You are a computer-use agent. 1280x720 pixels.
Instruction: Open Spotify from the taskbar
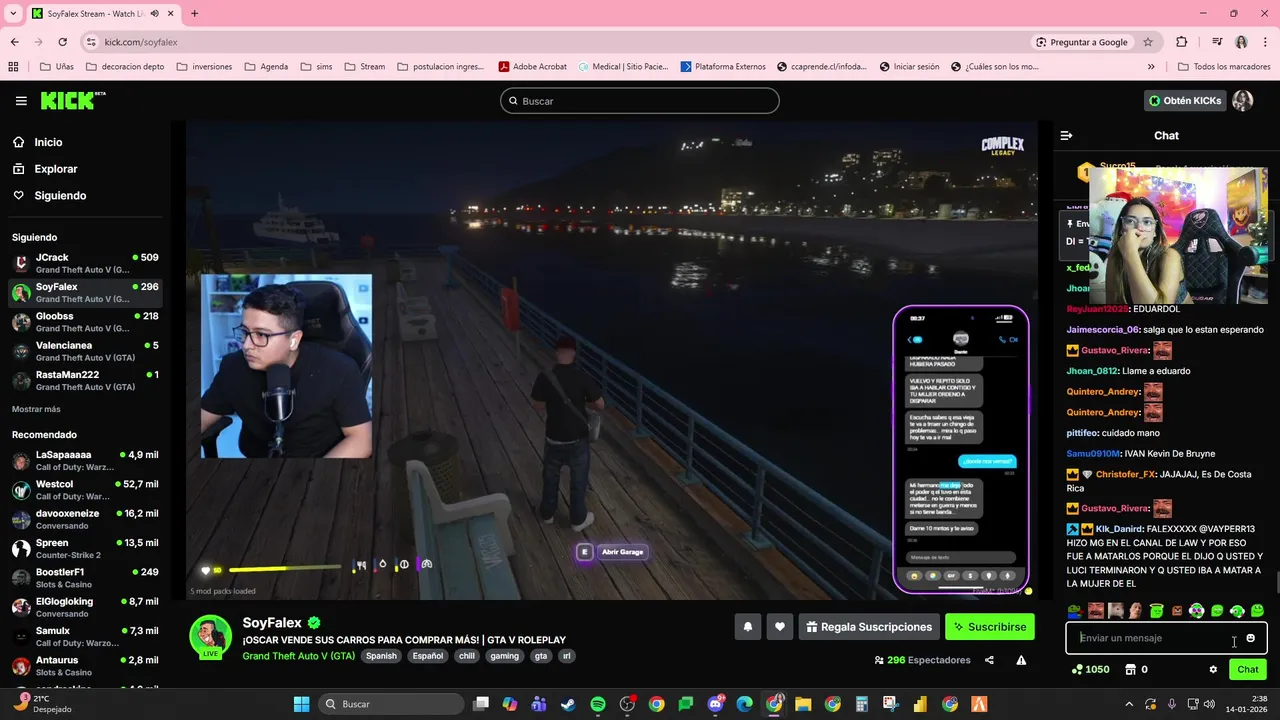click(x=597, y=704)
